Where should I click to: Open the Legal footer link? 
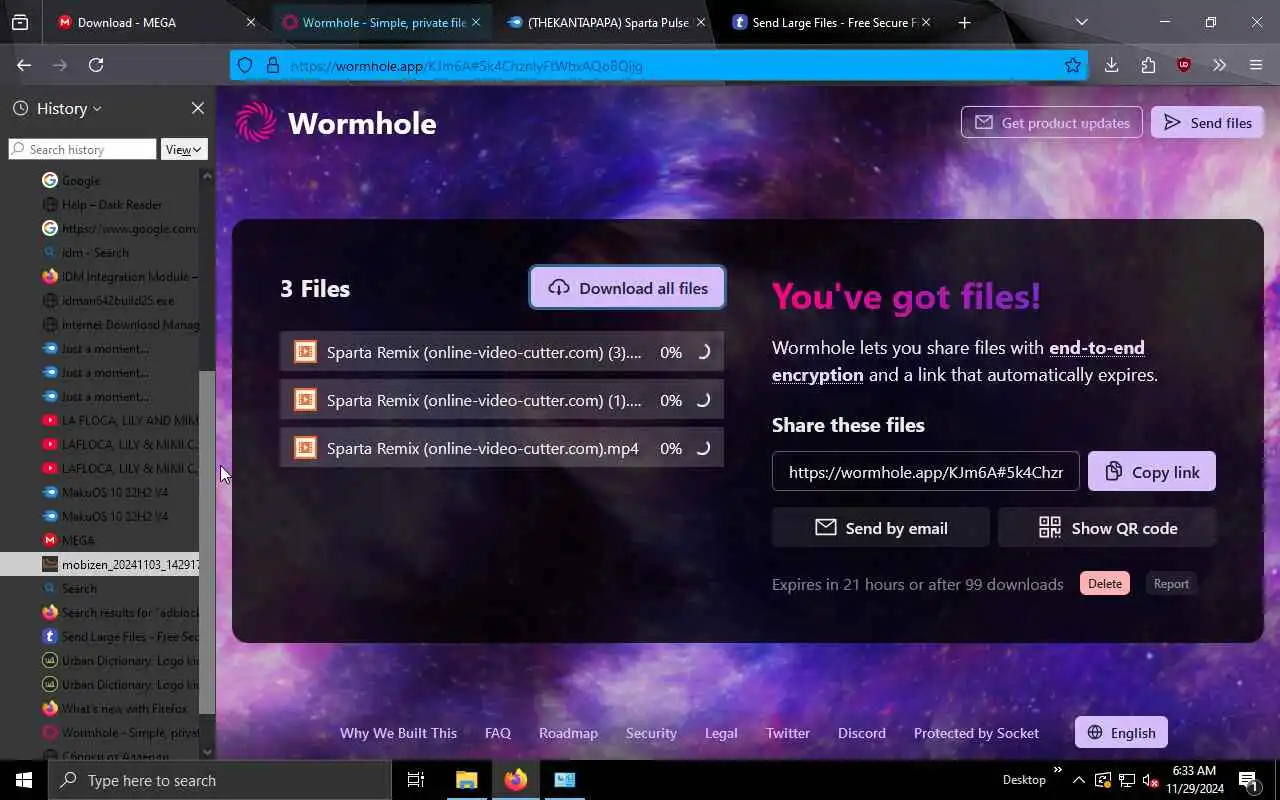pyautogui.click(x=721, y=733)
